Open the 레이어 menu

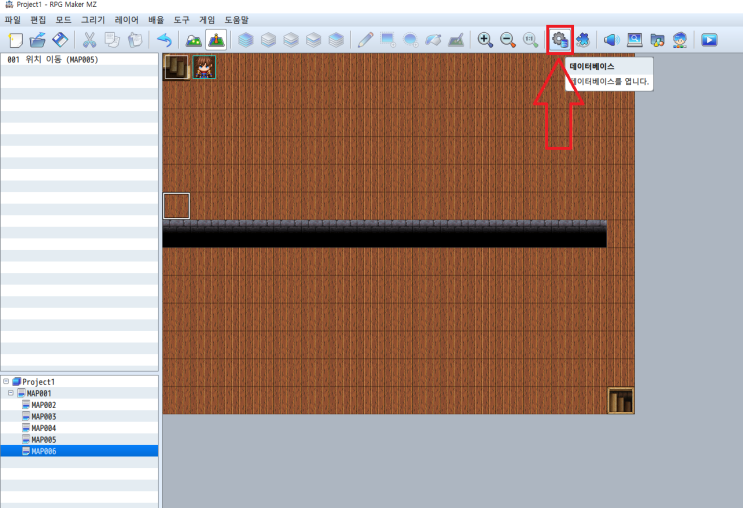[x=127, y=20]
